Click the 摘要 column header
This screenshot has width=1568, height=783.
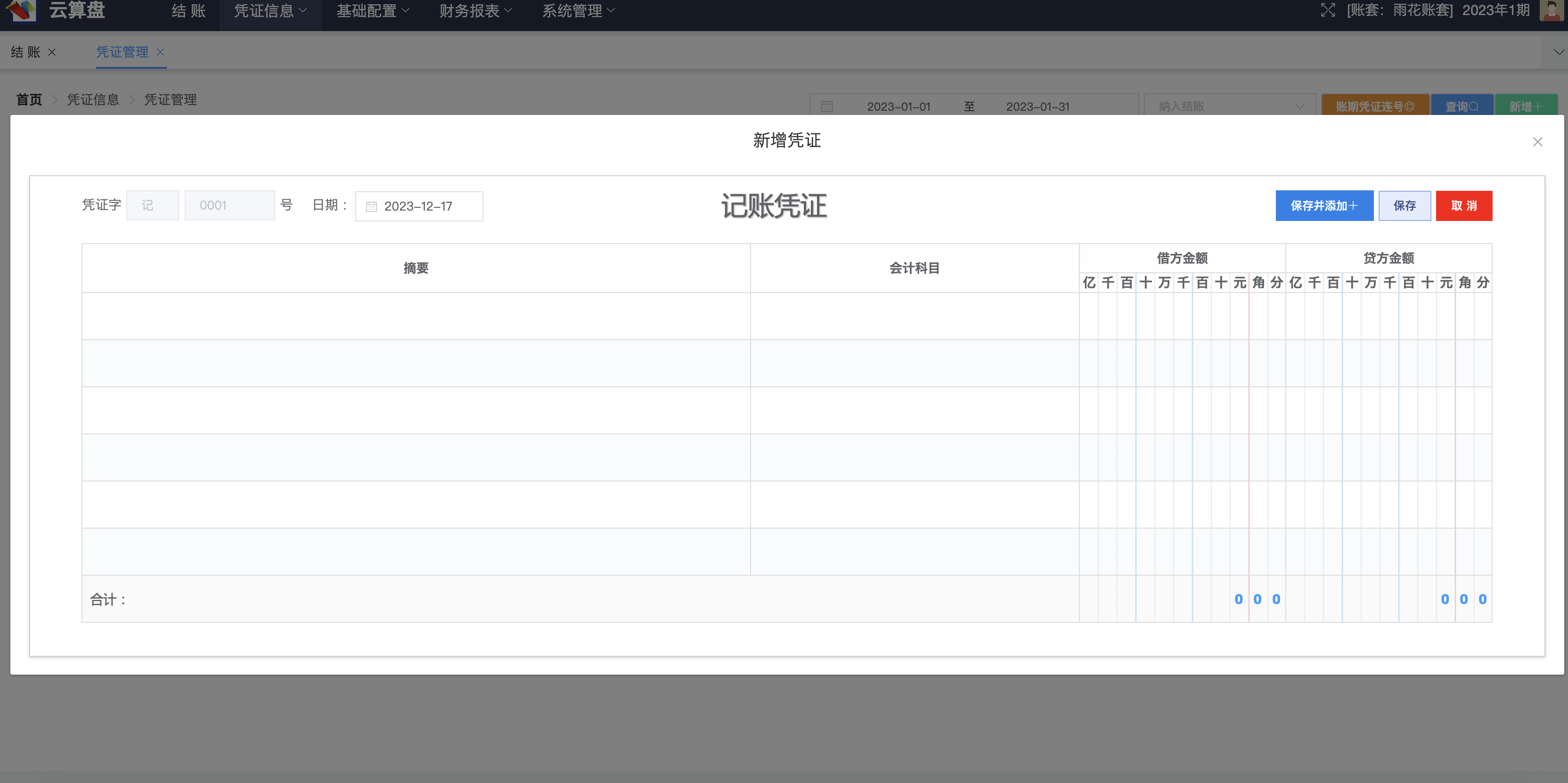pos(416,269)
